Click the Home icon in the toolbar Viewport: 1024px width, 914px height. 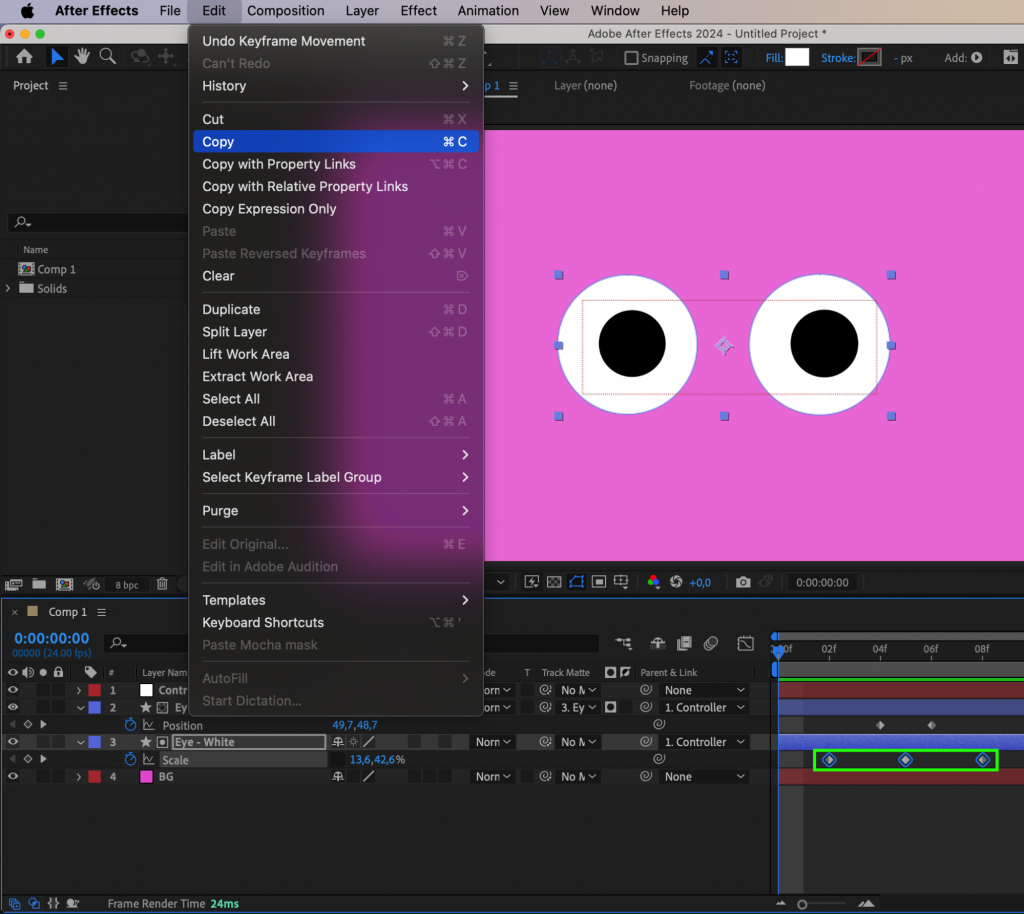coord(25,57)
